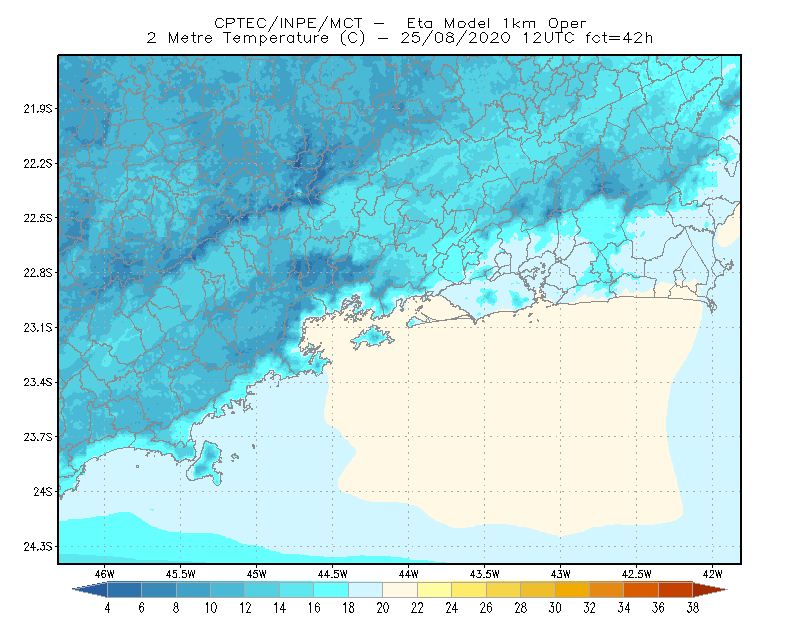Image resolution: width=800 pixels, height=618 pixels.
Task: Select the 18-20 pale cyan color swatch
Action: point(365,590)
